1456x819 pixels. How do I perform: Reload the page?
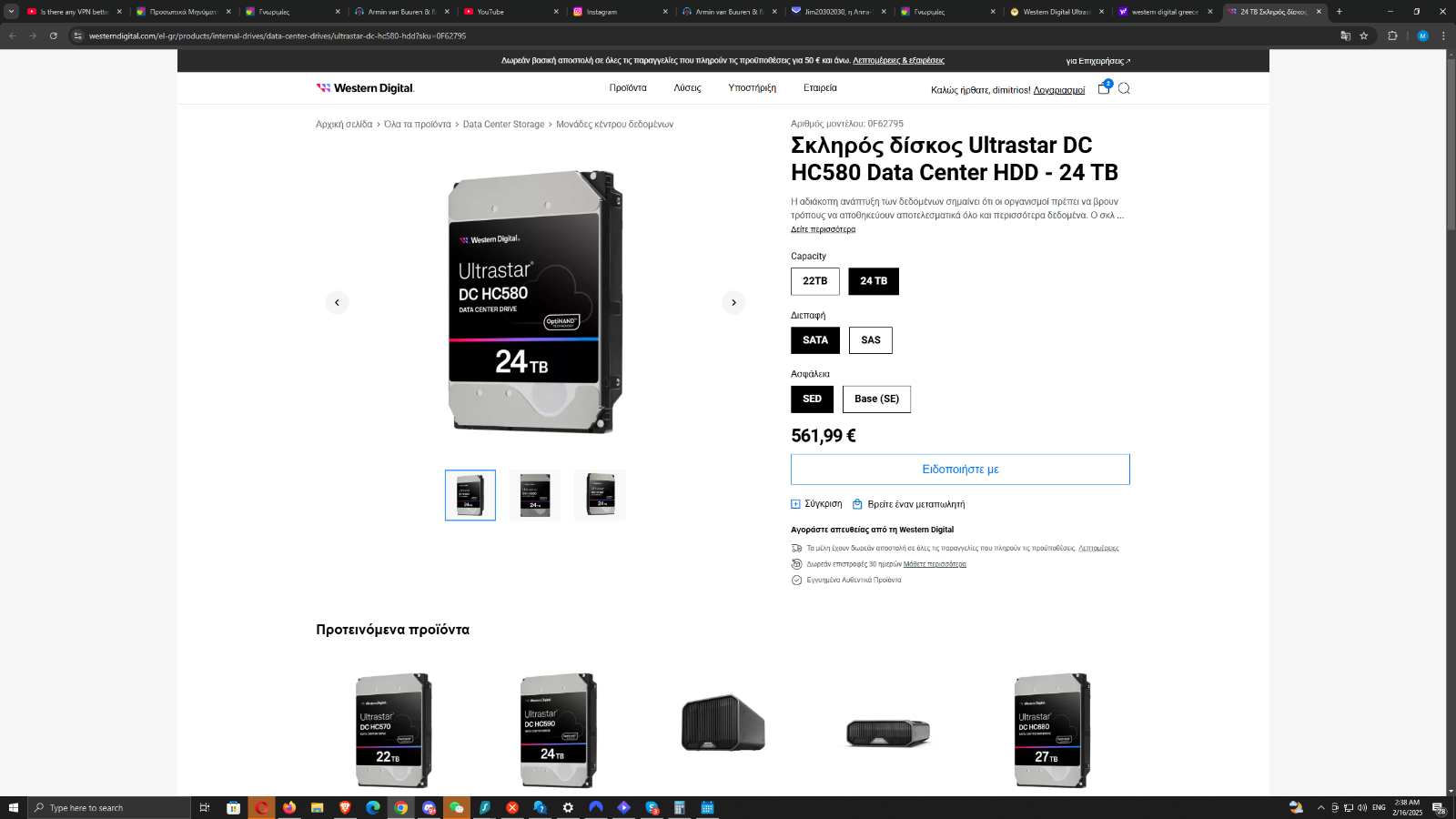coord(54,35)
